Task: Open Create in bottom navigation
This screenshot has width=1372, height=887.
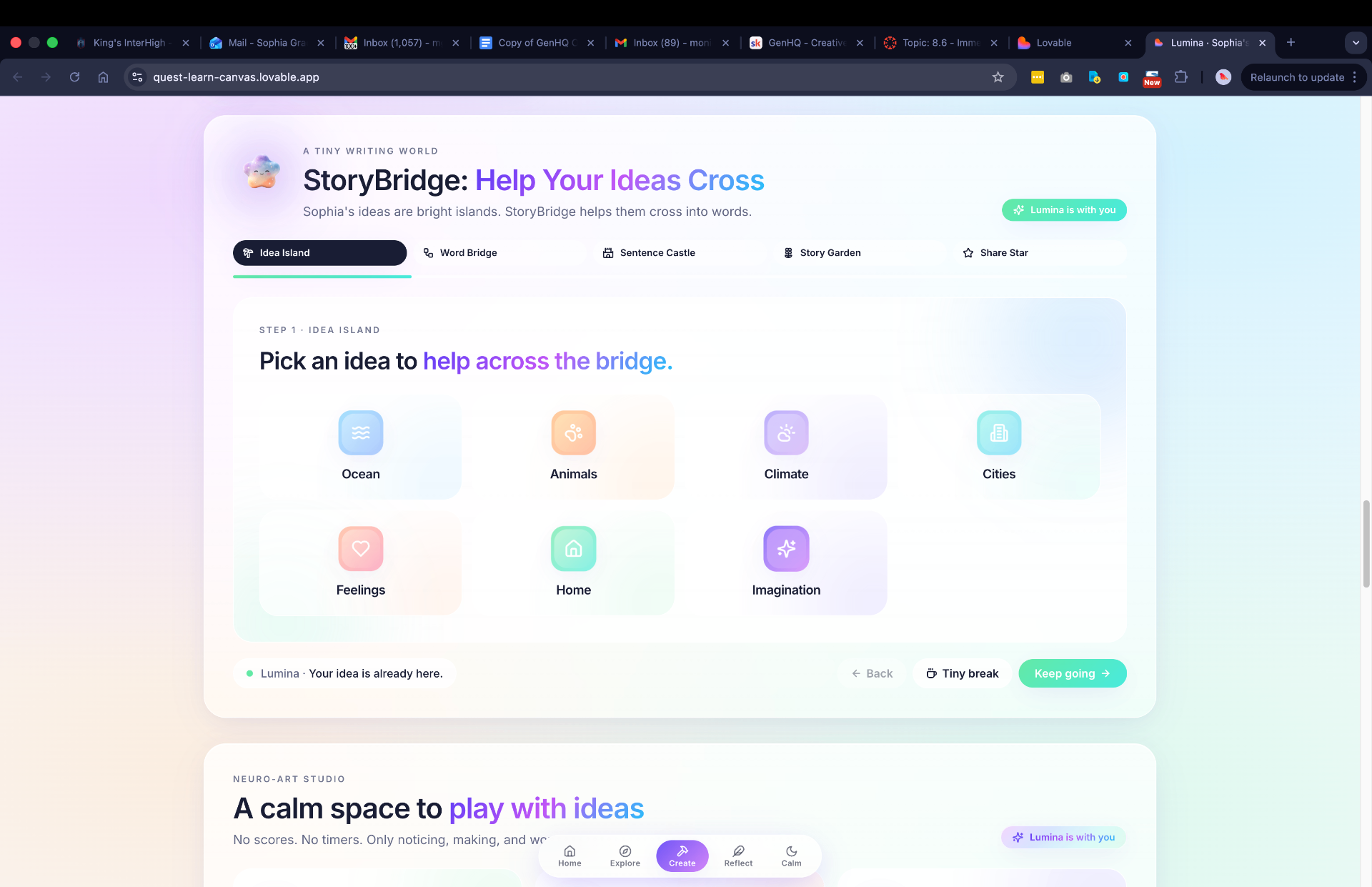Action: click(682, 856)
